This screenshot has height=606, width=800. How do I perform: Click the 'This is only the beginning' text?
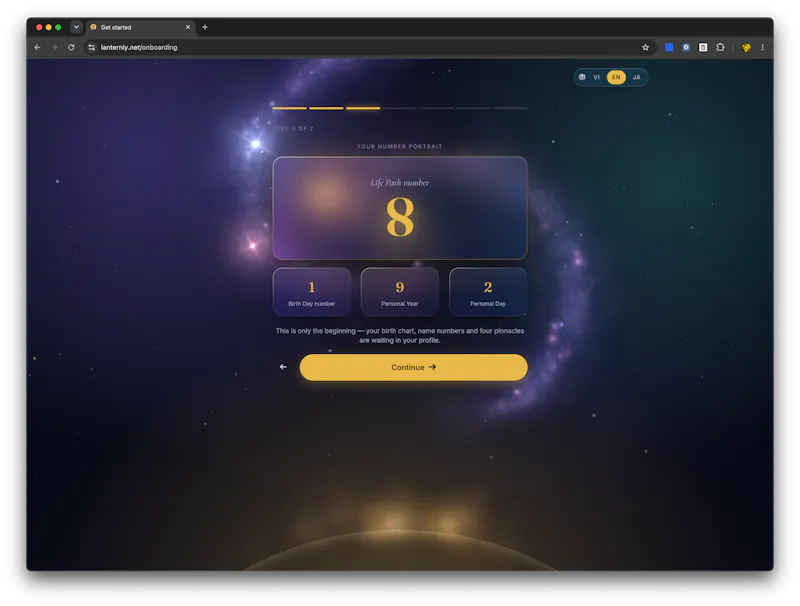coord(399,335)
